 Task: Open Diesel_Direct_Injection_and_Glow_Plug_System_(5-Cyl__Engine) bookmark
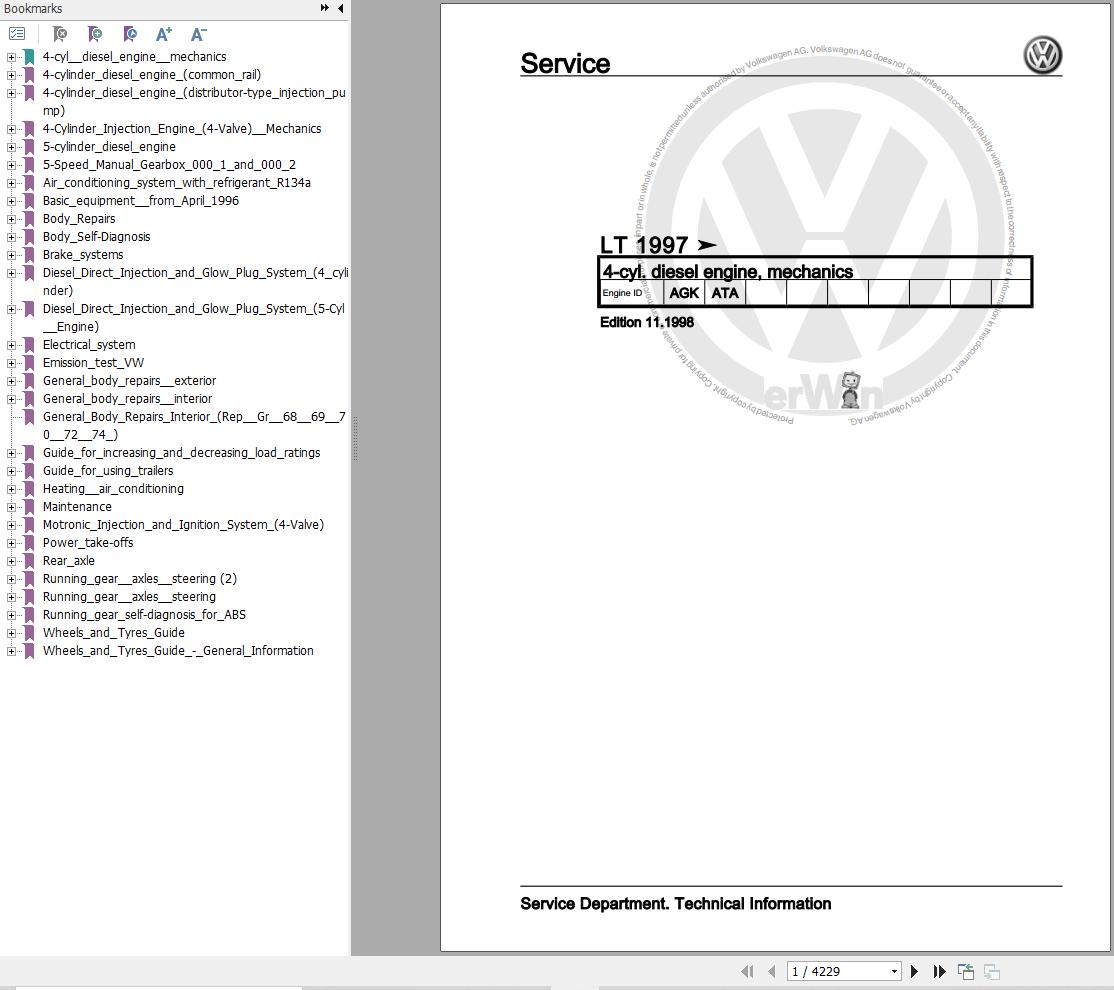click(x=193, y=318)
